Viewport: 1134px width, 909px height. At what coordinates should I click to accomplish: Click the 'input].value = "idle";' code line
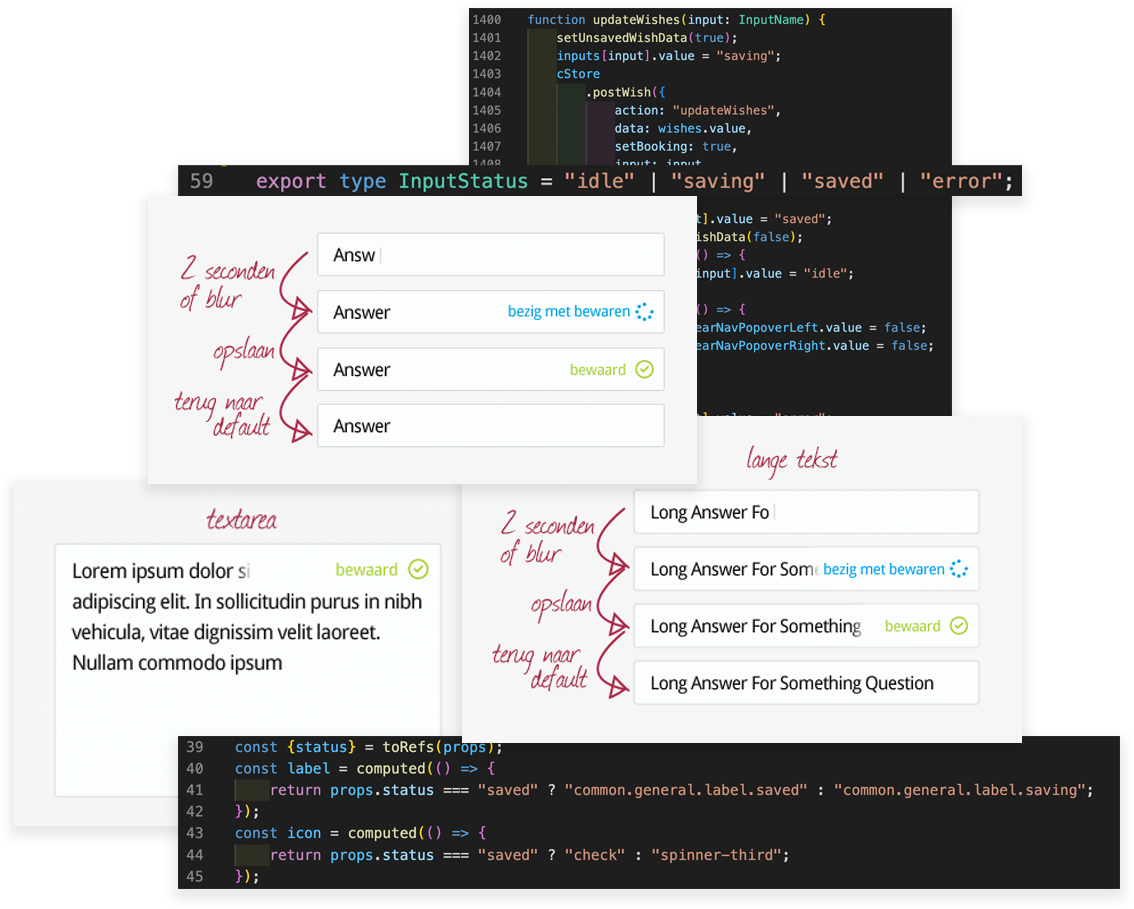pos(775,273)
